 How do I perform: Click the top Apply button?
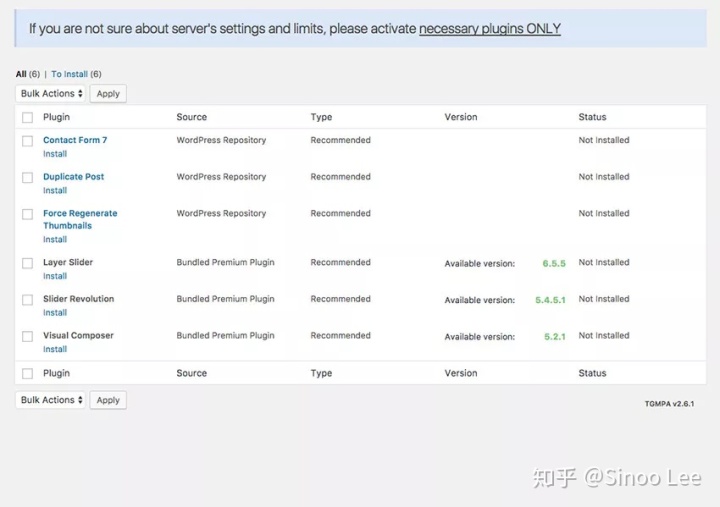click(108, 94)
